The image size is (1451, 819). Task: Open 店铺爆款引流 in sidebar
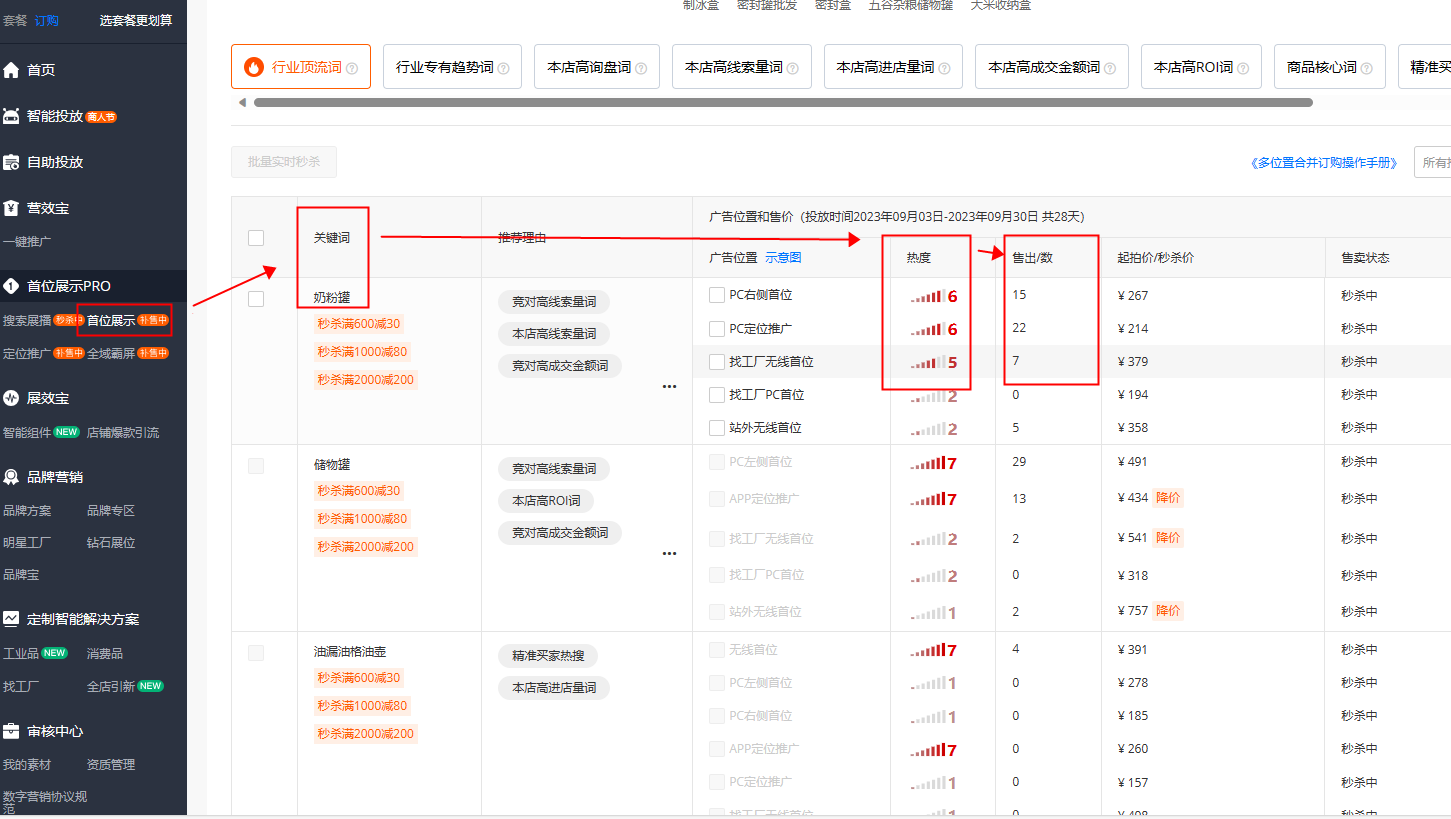pos(123,433)
